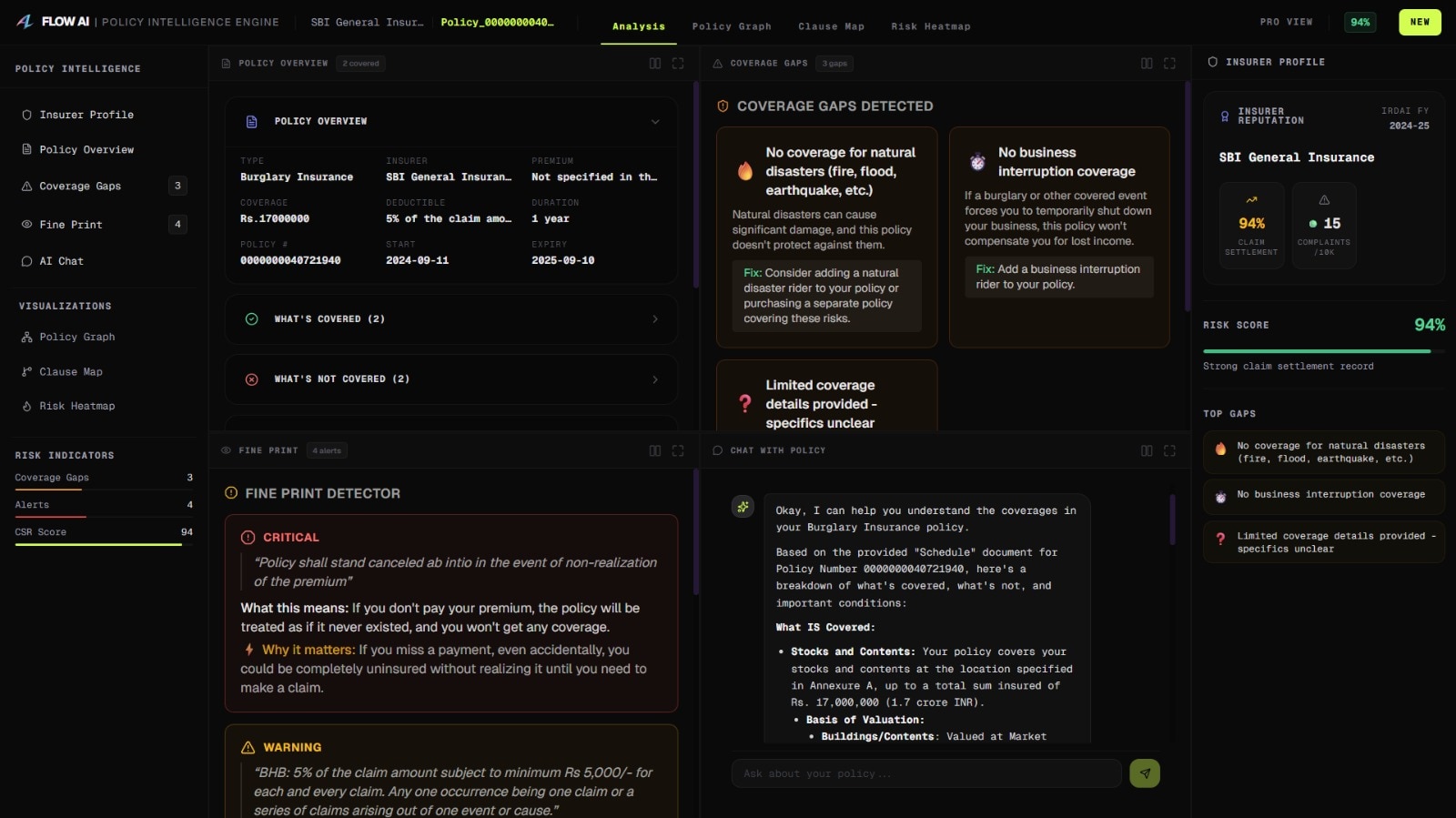Expand the What's Covered (2) section
Screen dimensions: 1456x818
[451, 319]
